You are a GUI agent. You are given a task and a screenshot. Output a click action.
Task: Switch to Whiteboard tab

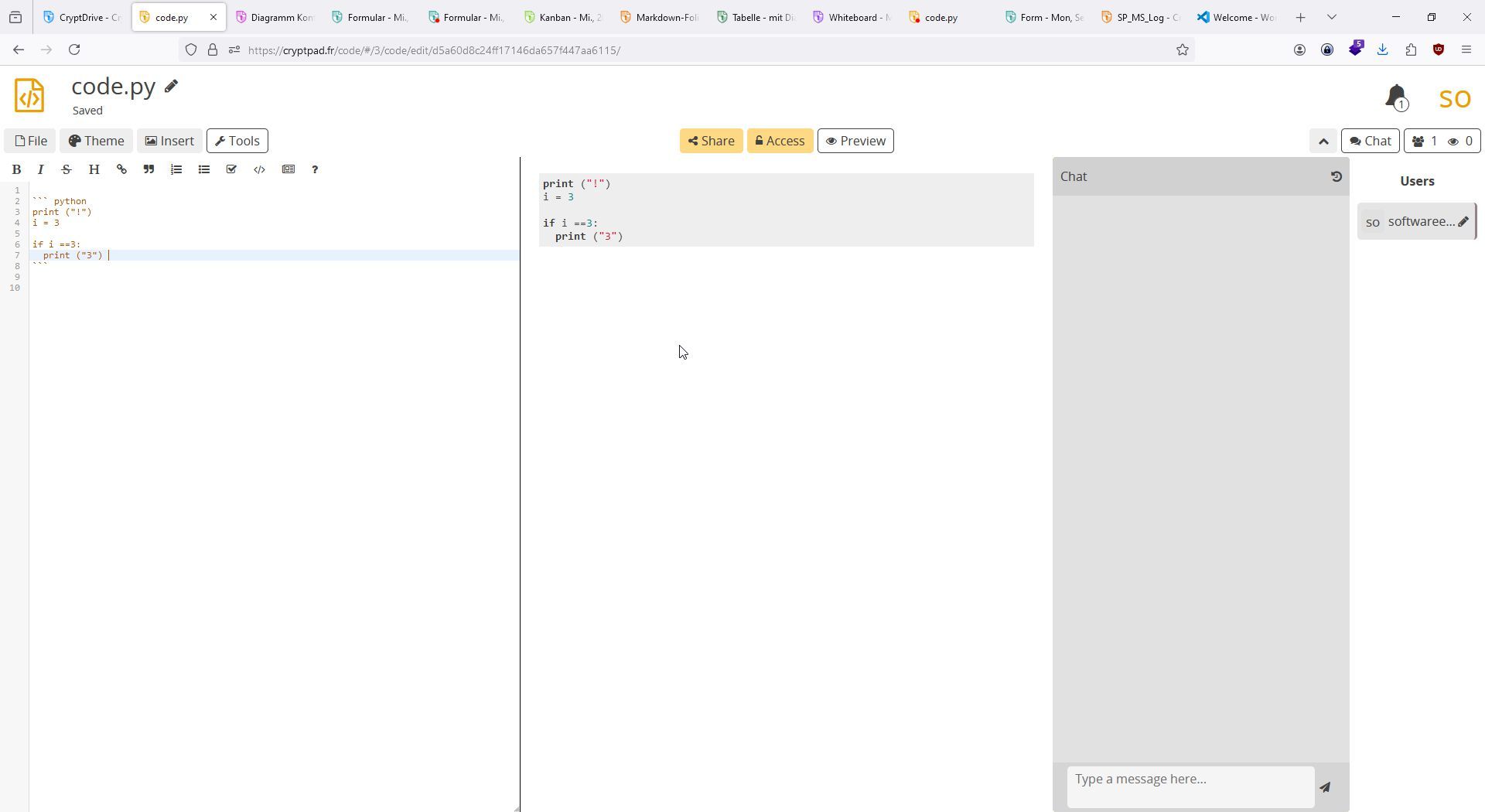[x=852, y=17]
